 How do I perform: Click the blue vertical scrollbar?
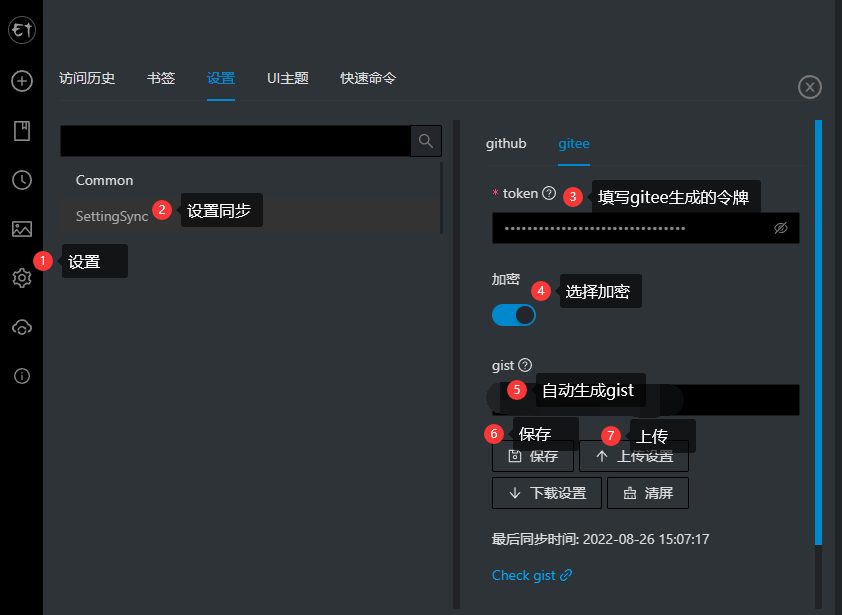point(818,333)
